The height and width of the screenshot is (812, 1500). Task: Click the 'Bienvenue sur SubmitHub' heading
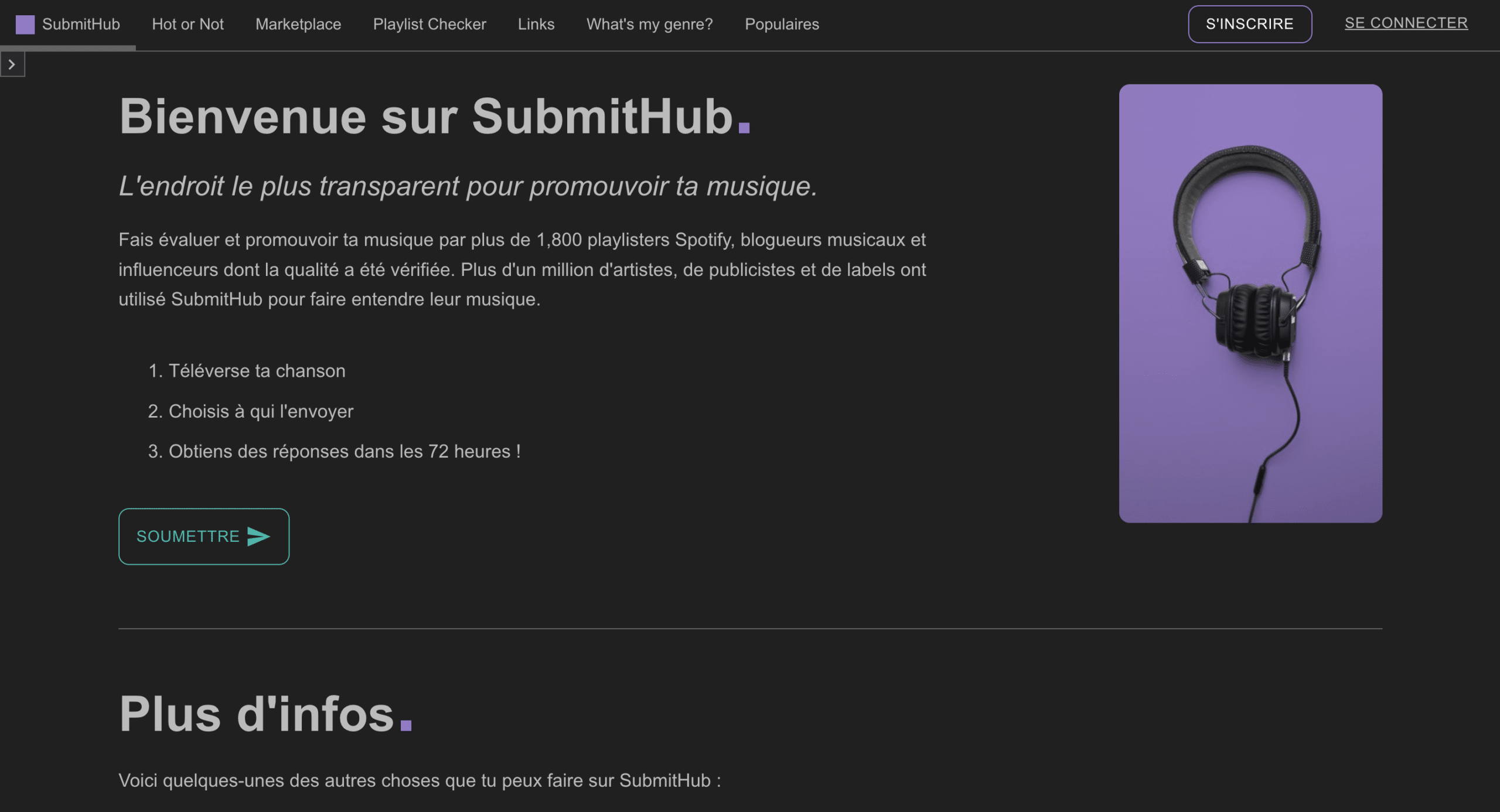tap(435, 117)
